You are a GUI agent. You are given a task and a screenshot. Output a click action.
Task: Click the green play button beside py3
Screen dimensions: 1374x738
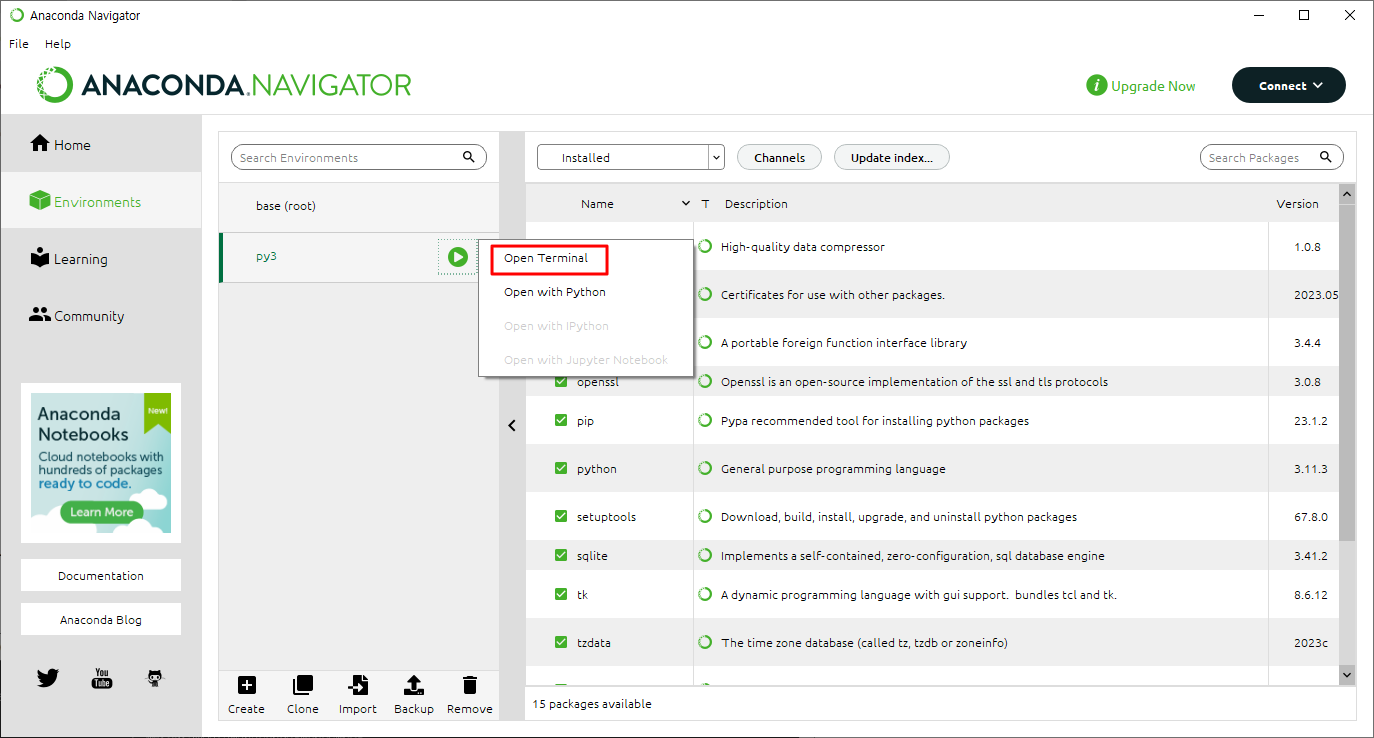[458, 257]
